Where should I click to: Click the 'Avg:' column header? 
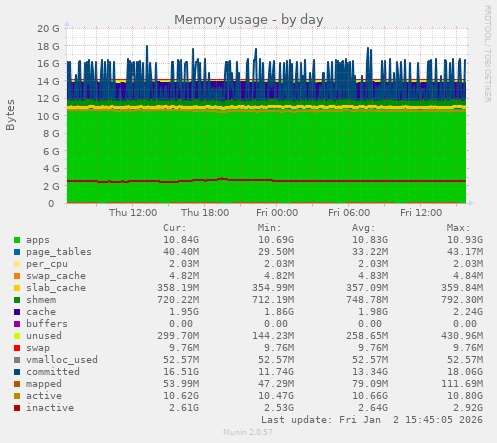click(364, 228)
